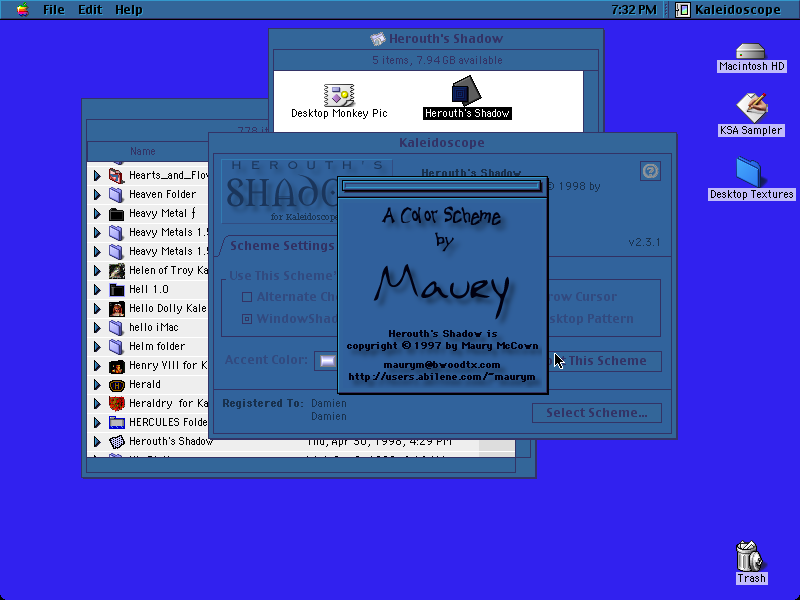Click the menu bar clock
Image resolution: width=800 pixels, height=600 pixels.
[x=633, y=10]
